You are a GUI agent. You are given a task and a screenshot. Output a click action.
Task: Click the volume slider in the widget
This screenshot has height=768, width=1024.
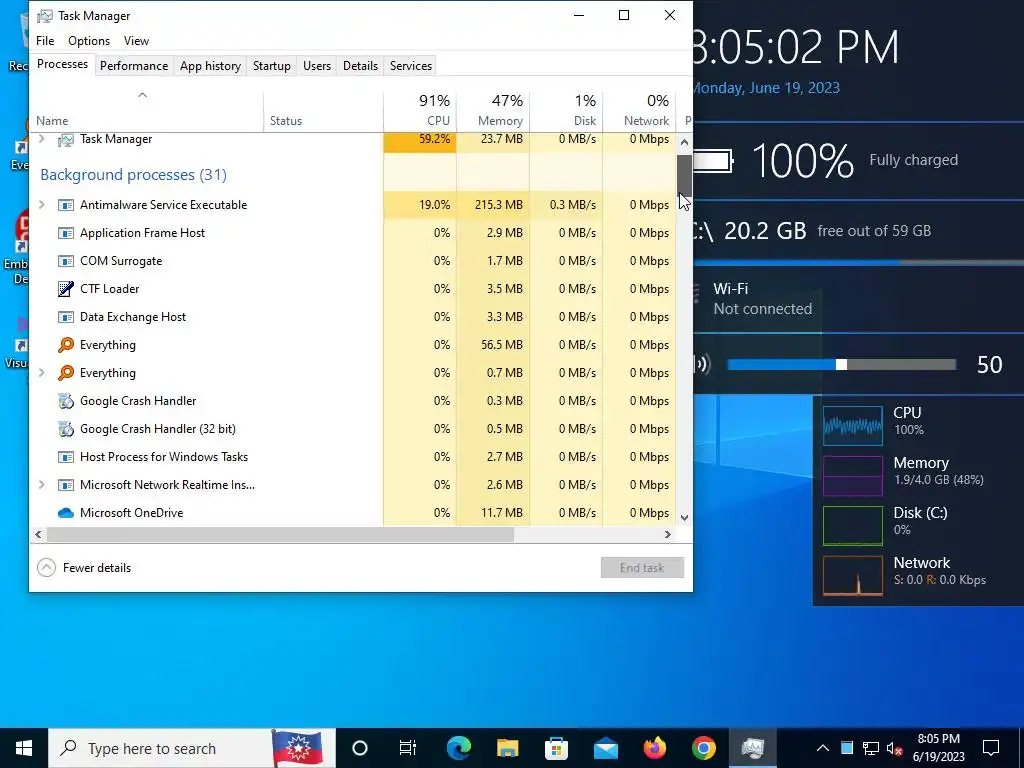pyautogui.click(x=841, y=364)
